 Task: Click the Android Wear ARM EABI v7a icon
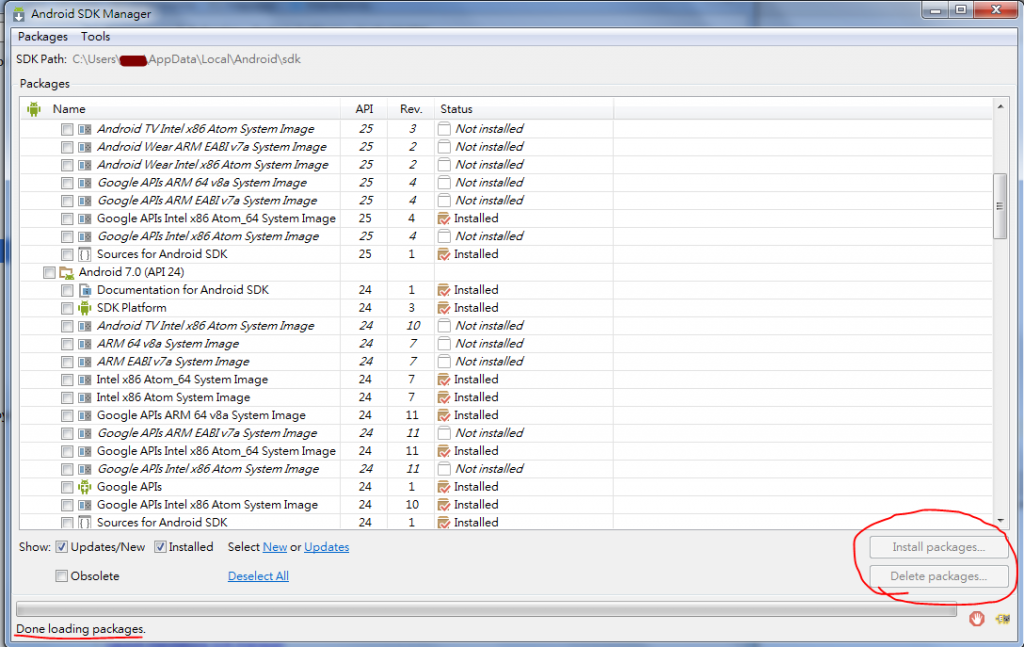85,147
